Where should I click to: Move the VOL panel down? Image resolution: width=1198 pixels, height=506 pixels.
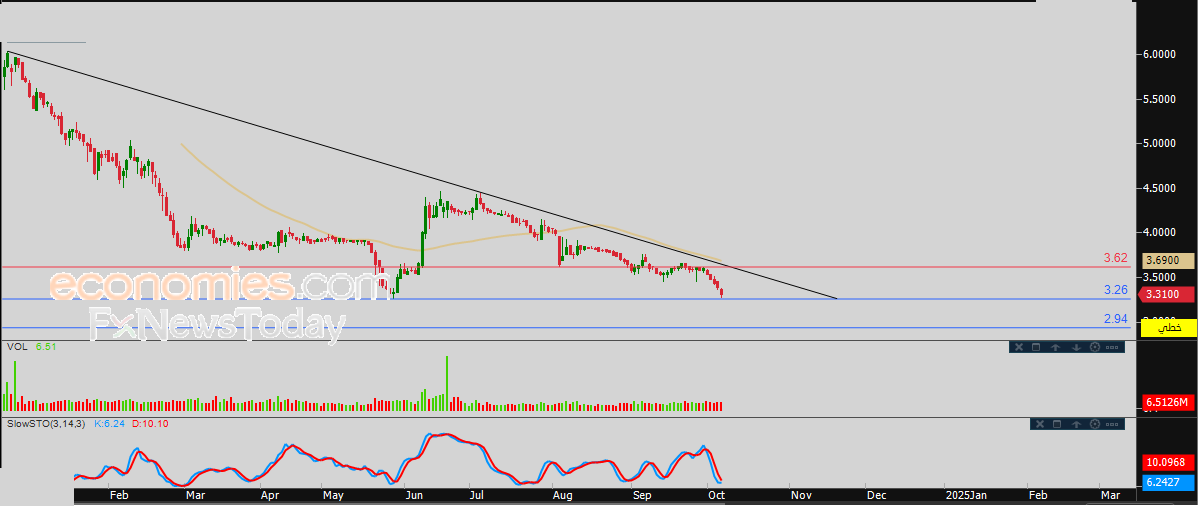[x=1076, y=347]
